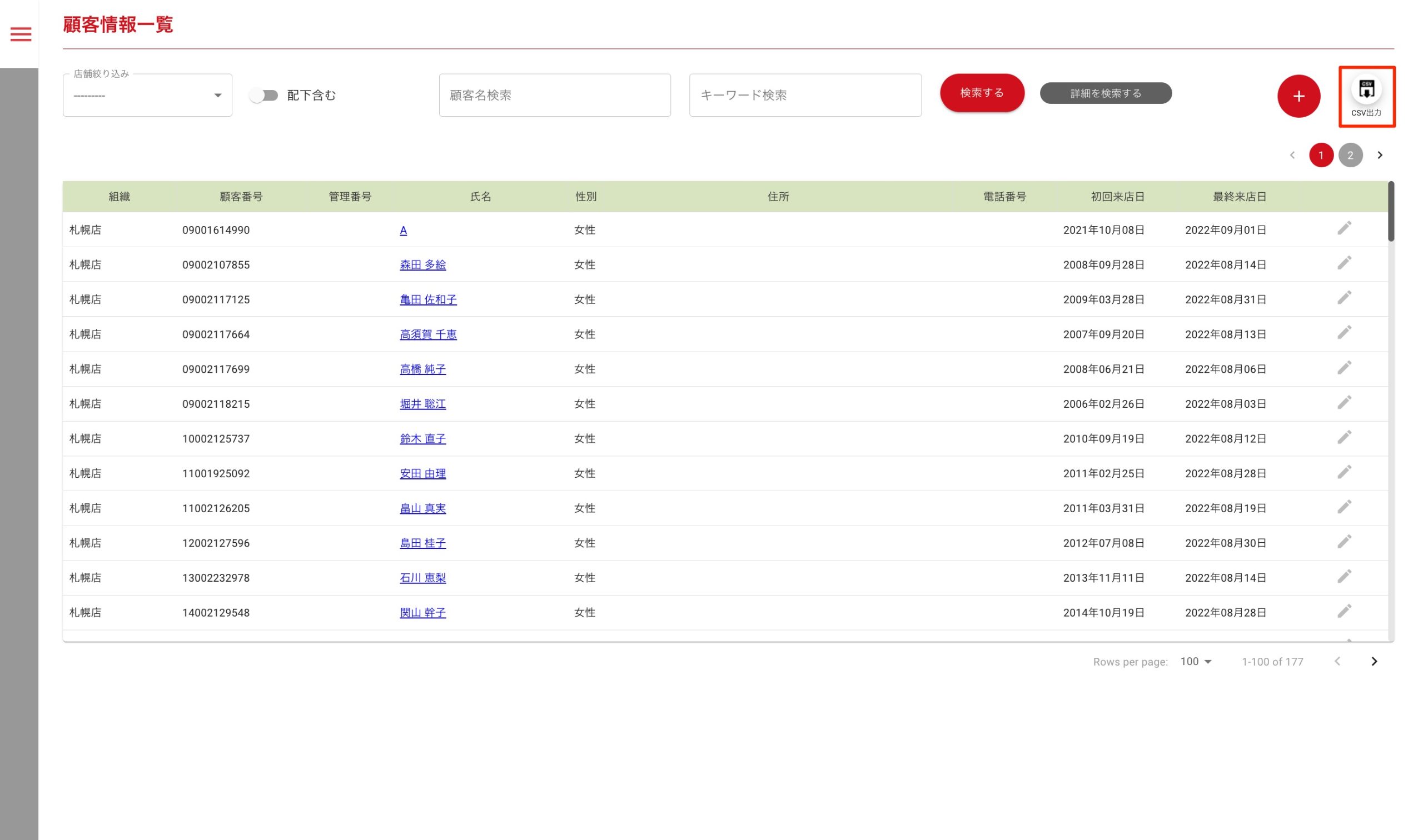Screen dimensions: 1423x840
Task: Open the 店舗絞り込み dropdown
Action: [147, 96]
